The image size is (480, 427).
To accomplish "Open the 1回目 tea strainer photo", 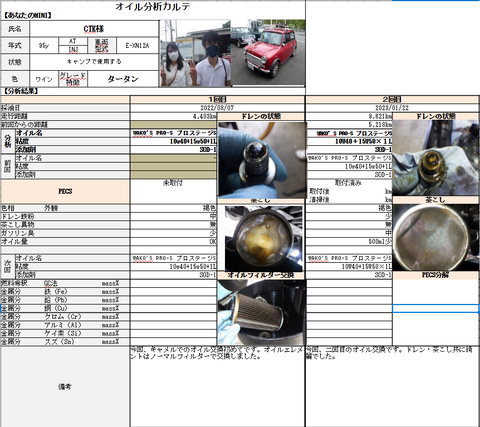I will click(x=263, y=238).
